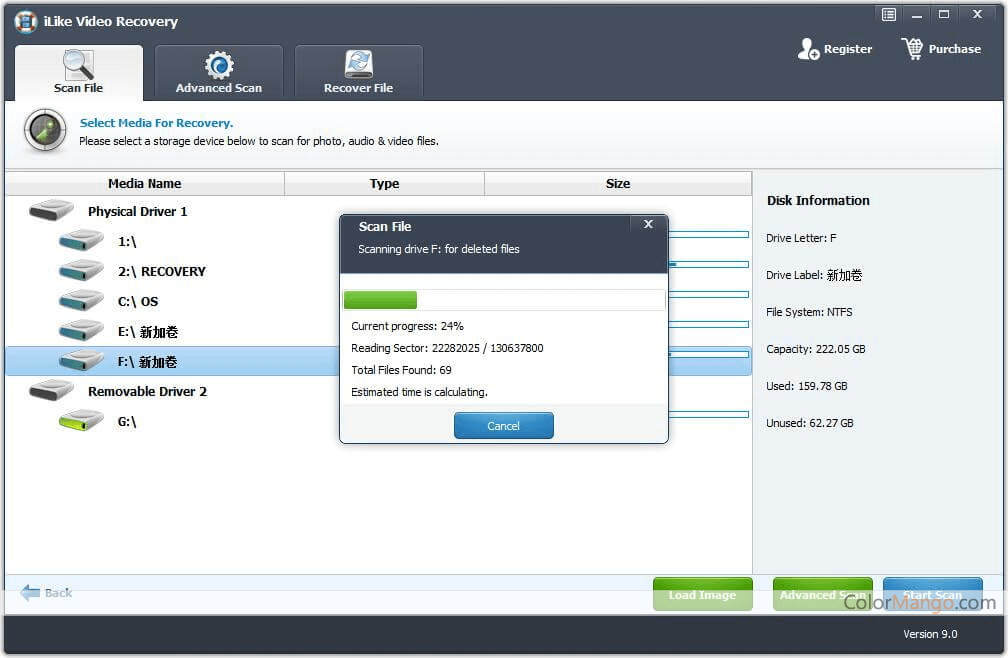Click the Size column header
This screenshot has width=1008, height=658.
tap(618, 184)
